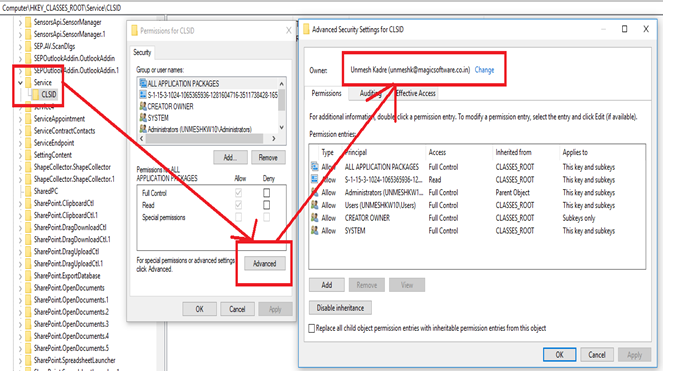This screenshot has height=374, width=694.
Task: Toggle Allow checkbox for Read permission
Action: pyautogui.click(x=239, y=205)
